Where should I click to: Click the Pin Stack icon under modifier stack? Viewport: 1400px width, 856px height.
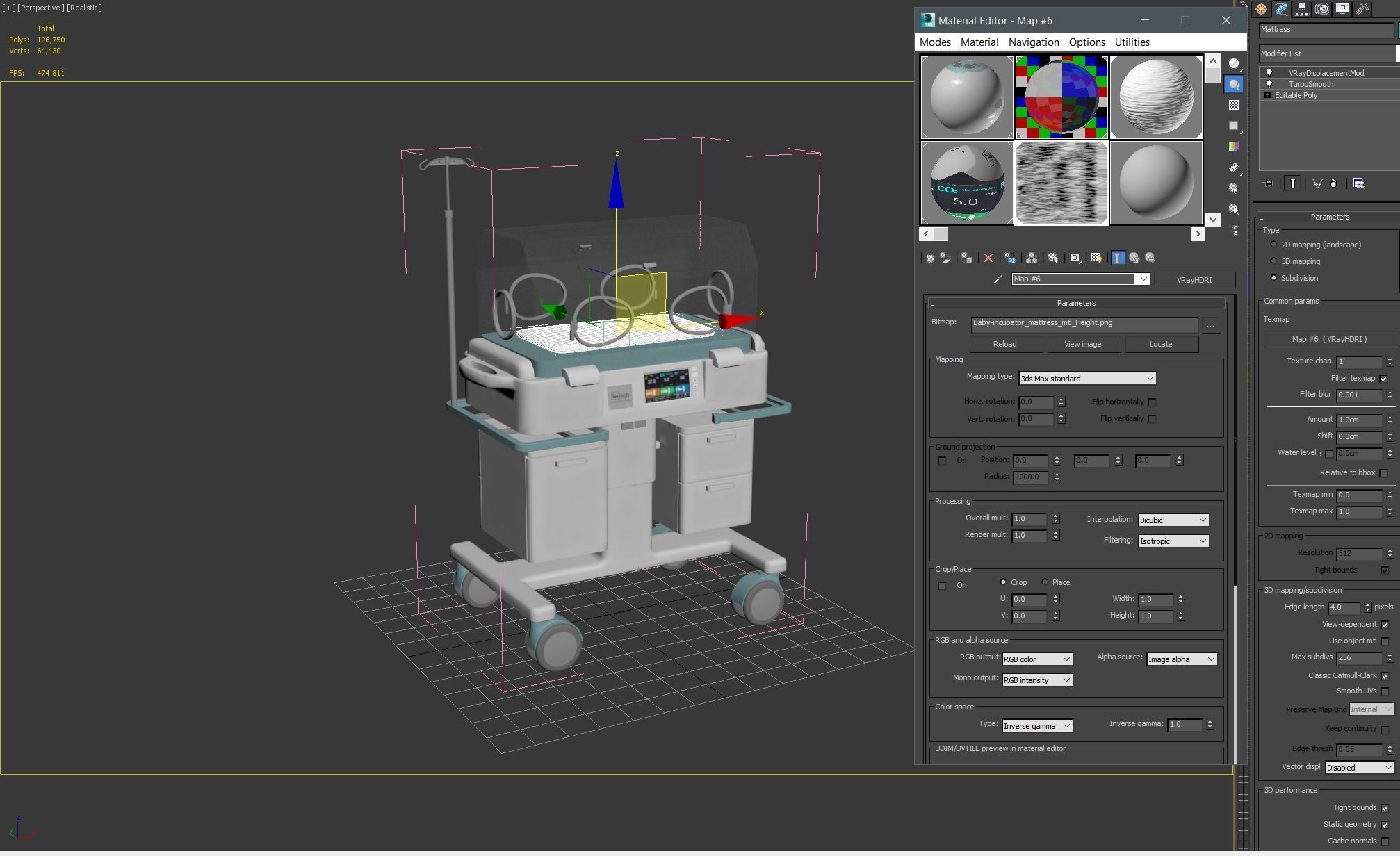pyautogui.click(x=1269, y=184)
